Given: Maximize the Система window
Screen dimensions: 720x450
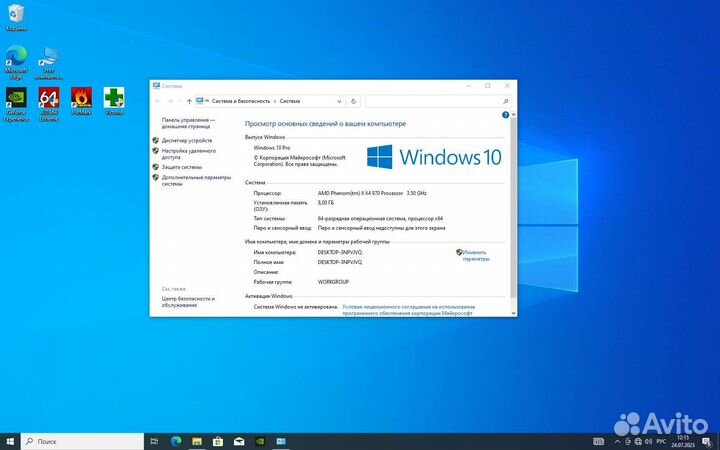Looking at the screenshot, I should point(488,86).
